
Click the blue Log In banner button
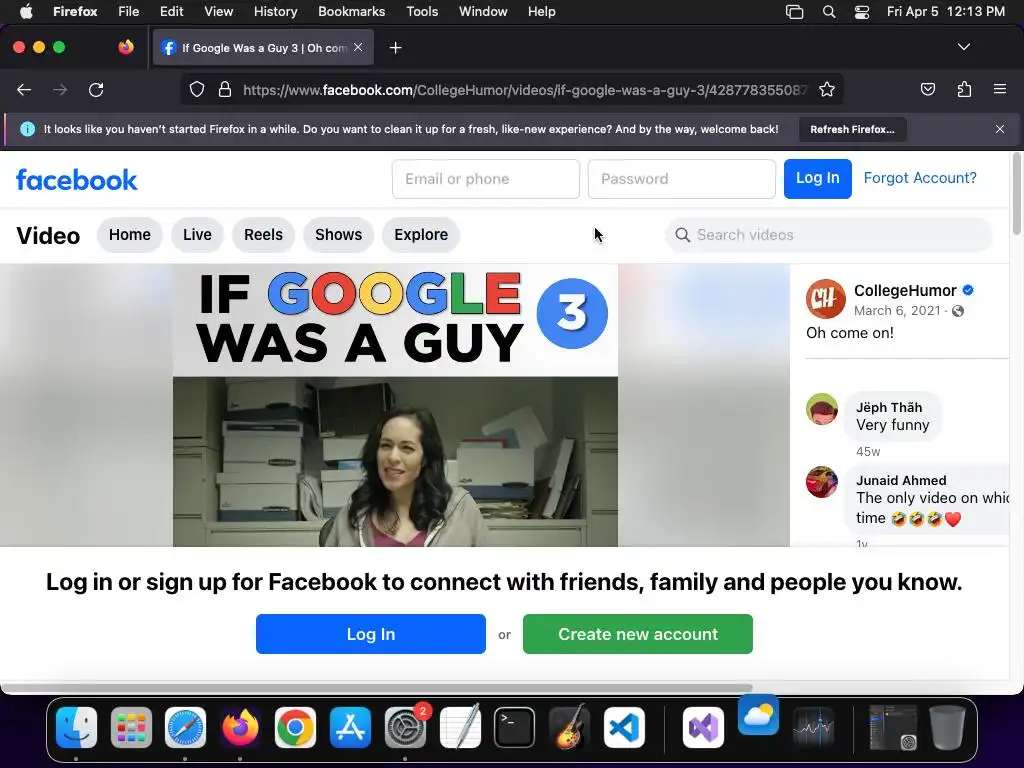[371, 634]
